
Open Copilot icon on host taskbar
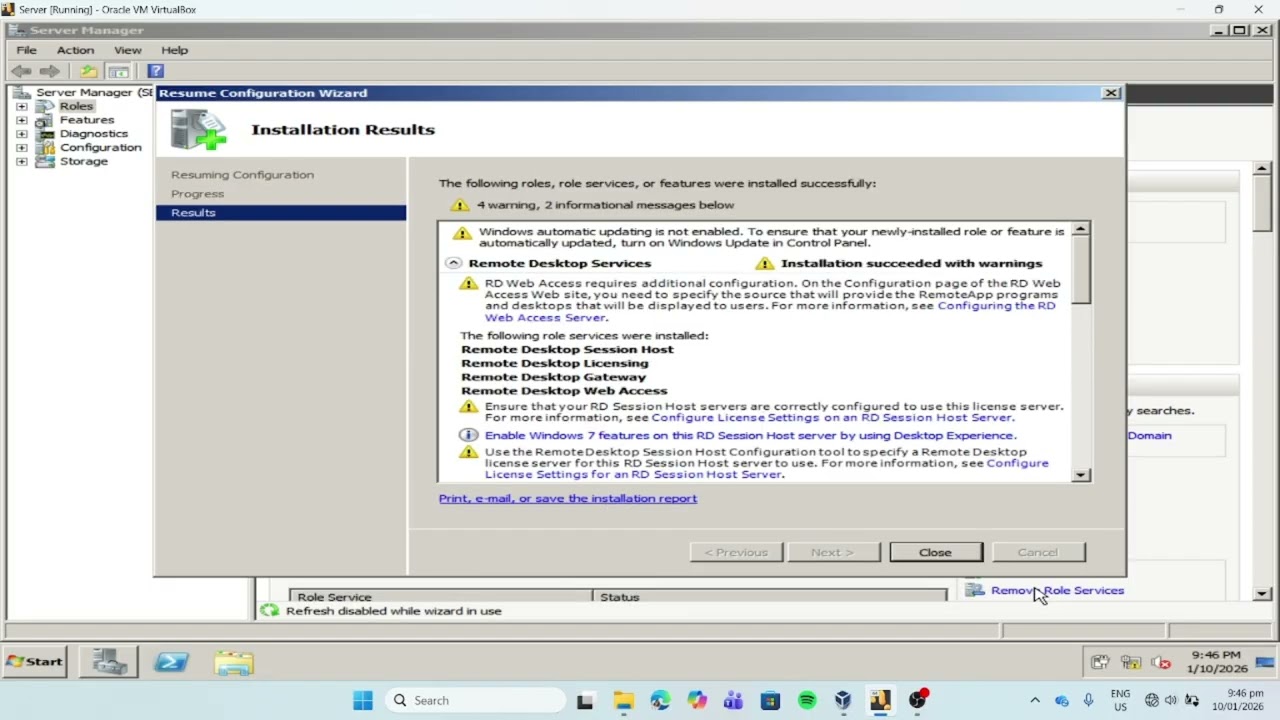(697, 700)
